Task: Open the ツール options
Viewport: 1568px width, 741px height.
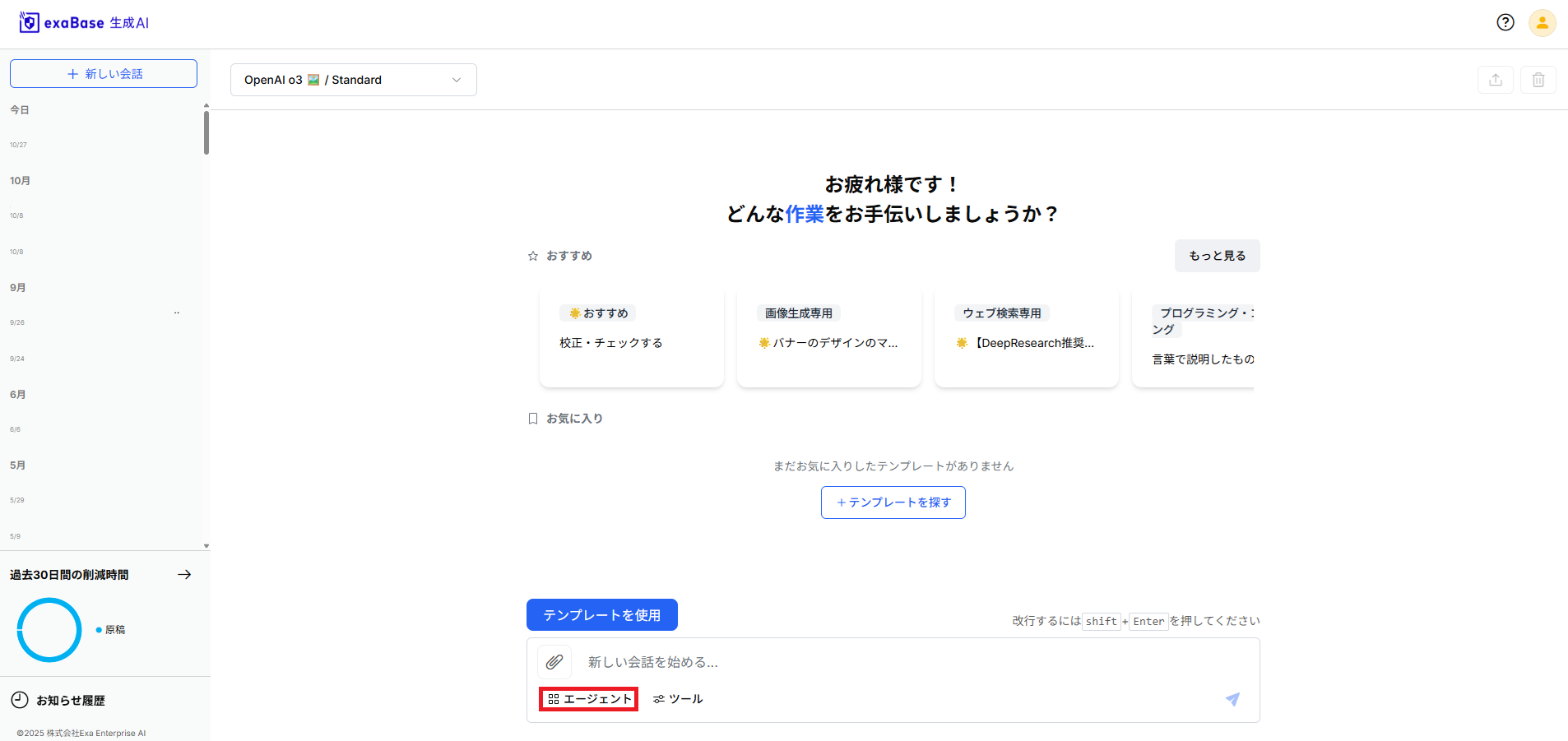Action: tap(678, 699)
